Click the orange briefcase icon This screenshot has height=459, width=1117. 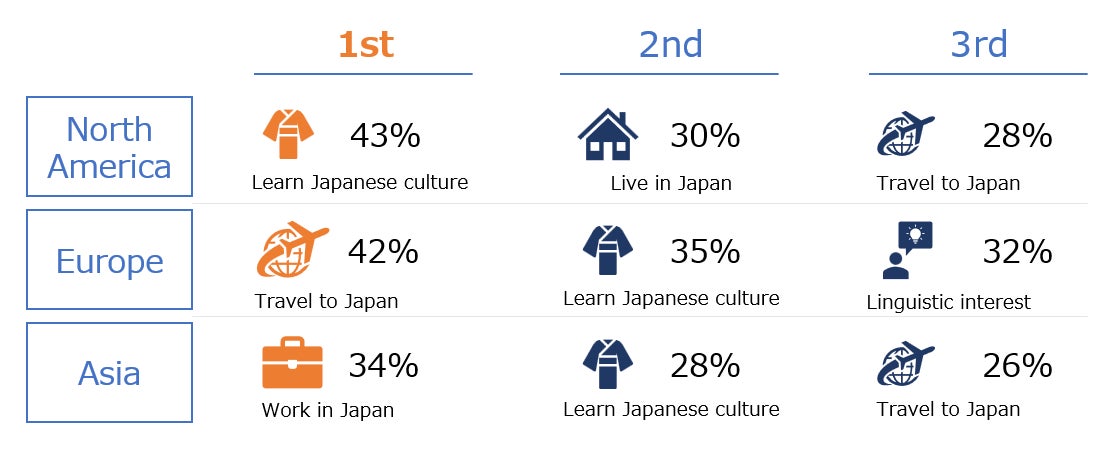[x=292, y=364]
